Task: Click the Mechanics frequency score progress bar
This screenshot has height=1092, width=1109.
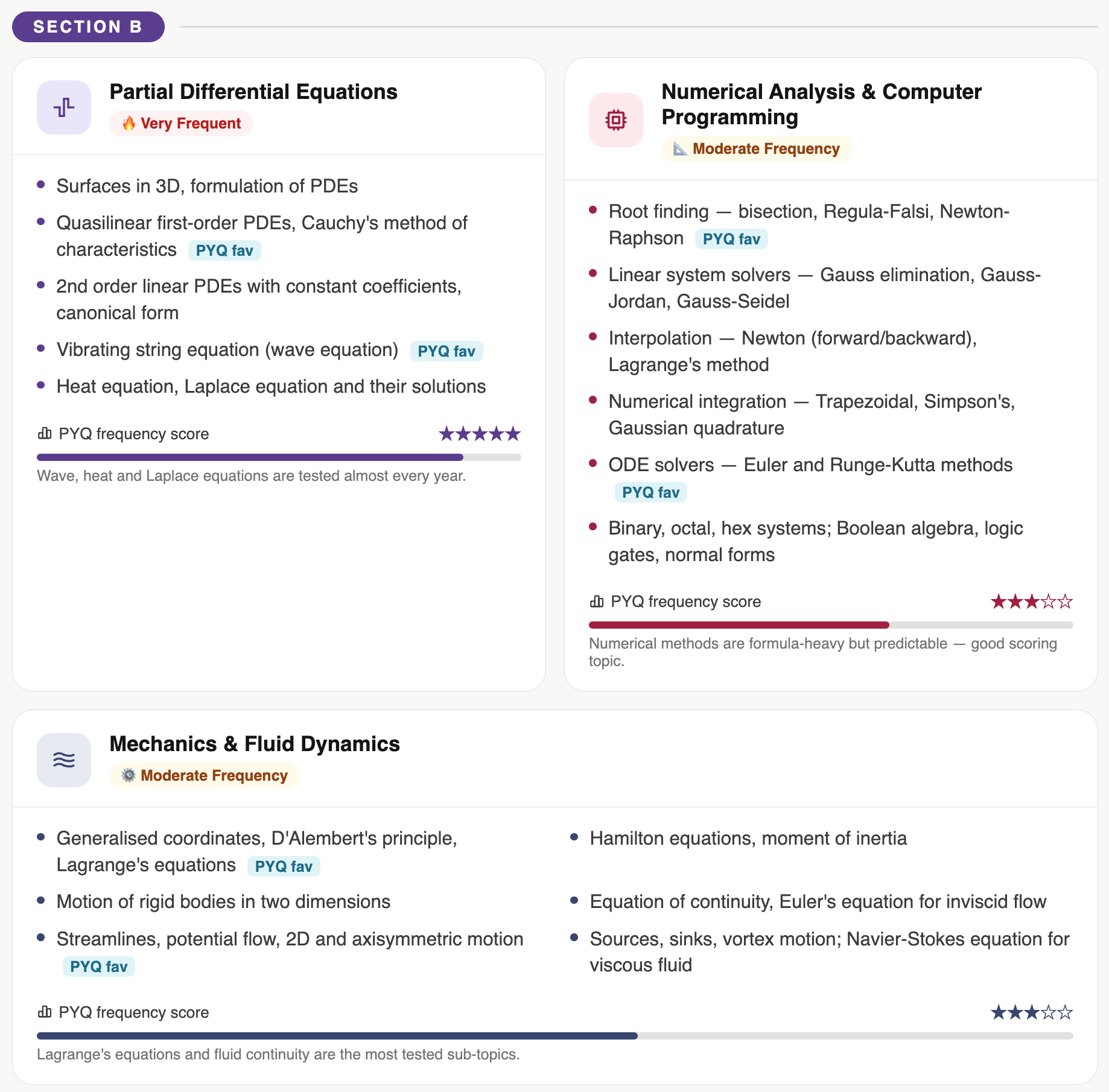Action: pyautogui.click(x=555, y=1036)
